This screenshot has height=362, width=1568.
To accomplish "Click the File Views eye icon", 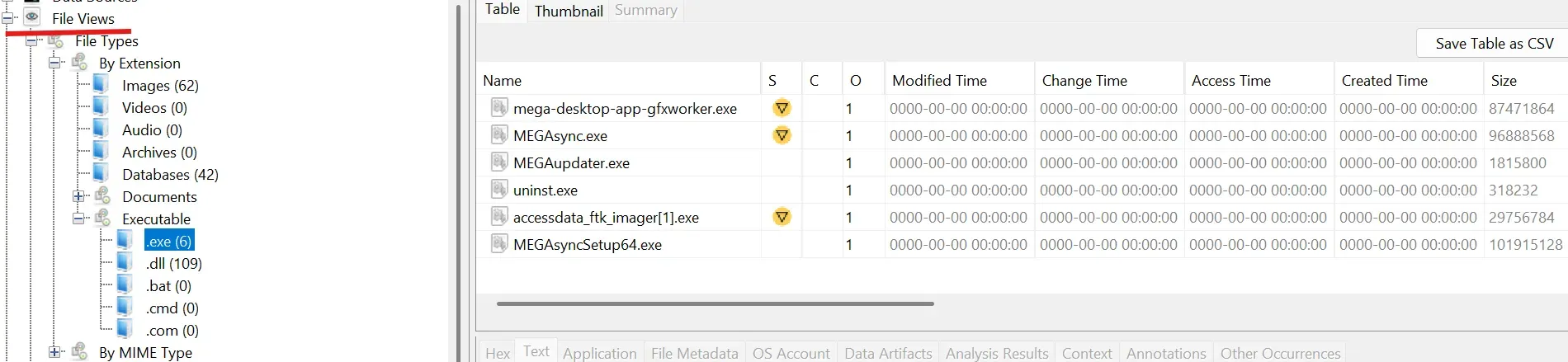I will pyautogui.click(x=32, y=16).
